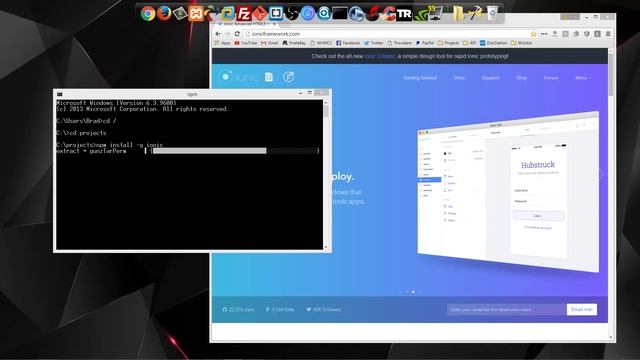Viewport: 640px width, 360px height.
Task: Open the Git dock icon
Action: tap(260, 14)
